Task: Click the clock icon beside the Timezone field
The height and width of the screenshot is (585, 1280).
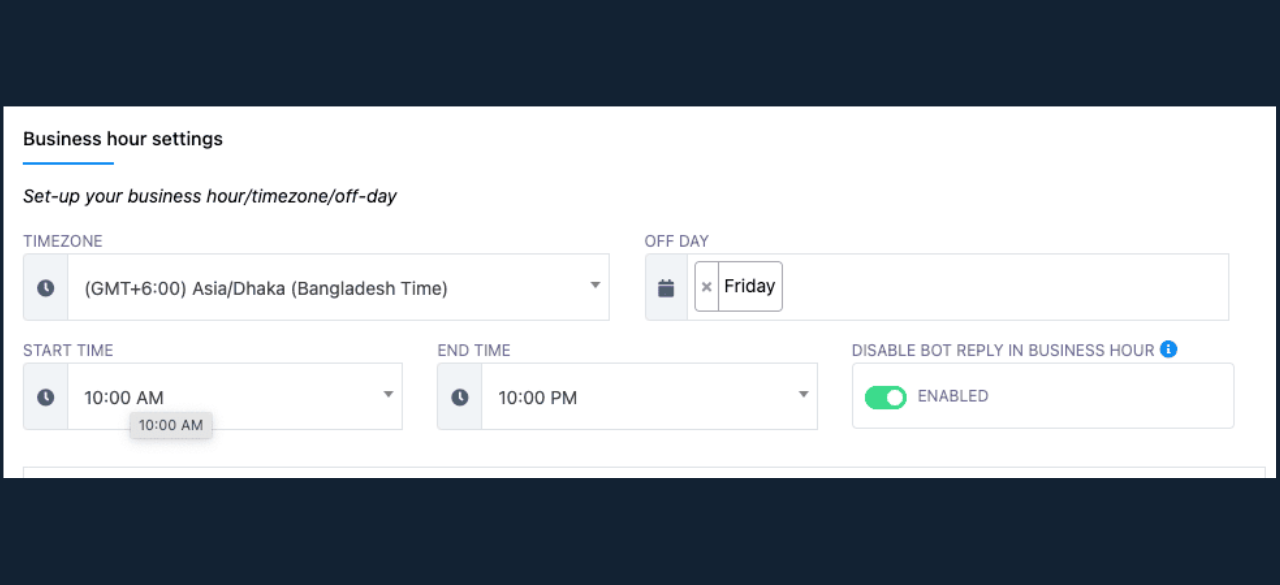Action: click(x=46, y=288)
